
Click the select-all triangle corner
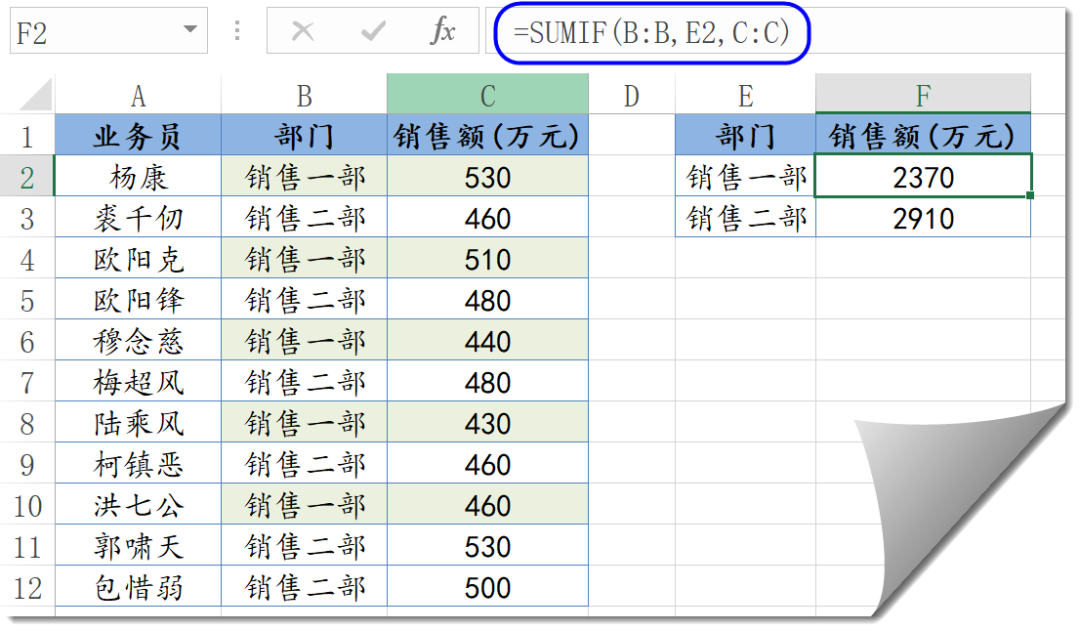point(36,94)
